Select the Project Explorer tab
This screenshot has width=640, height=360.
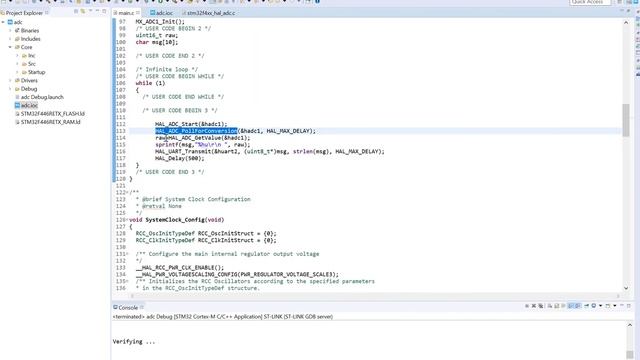(24, 13)
